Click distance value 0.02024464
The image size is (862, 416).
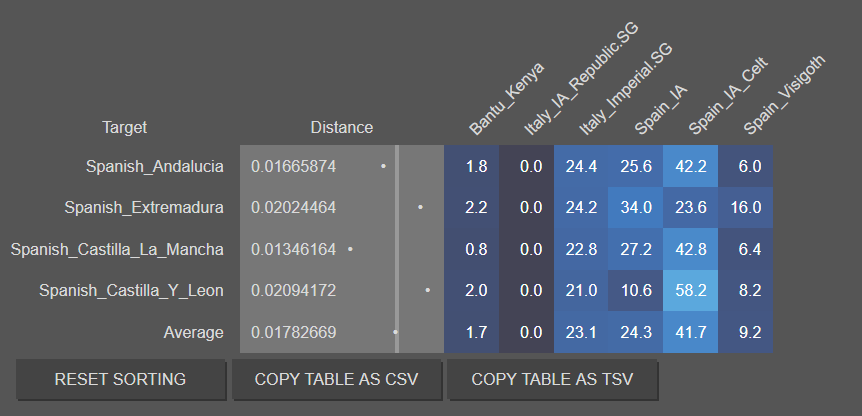[294, 208]
